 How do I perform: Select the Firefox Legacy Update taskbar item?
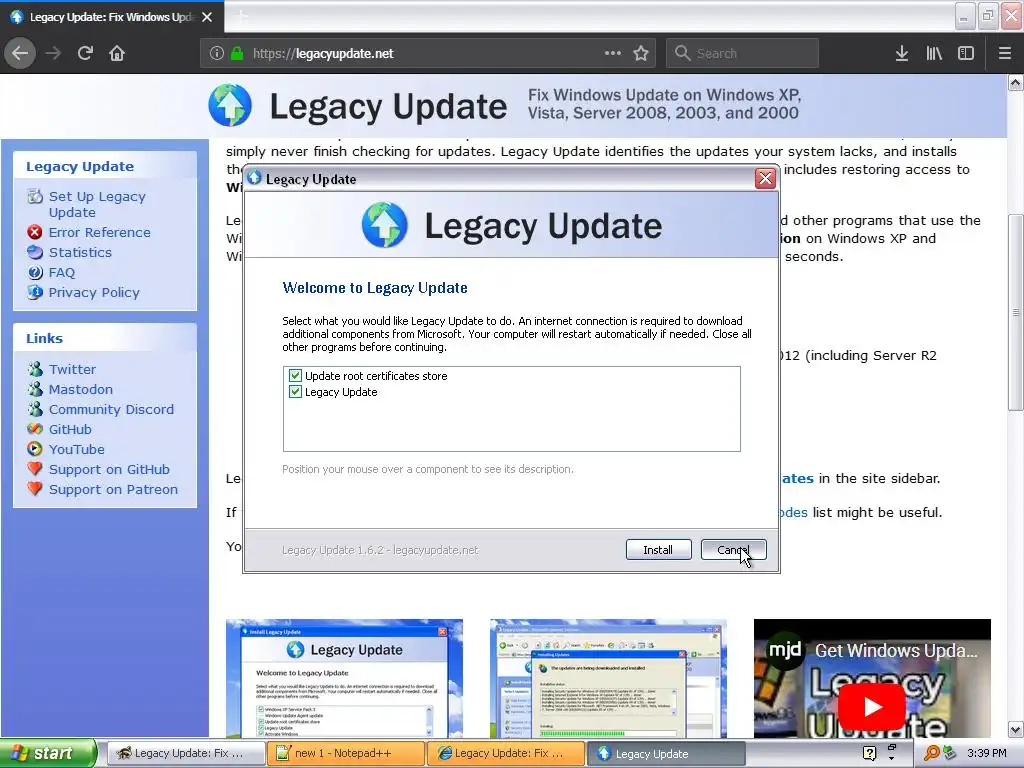tap(185, 753)
